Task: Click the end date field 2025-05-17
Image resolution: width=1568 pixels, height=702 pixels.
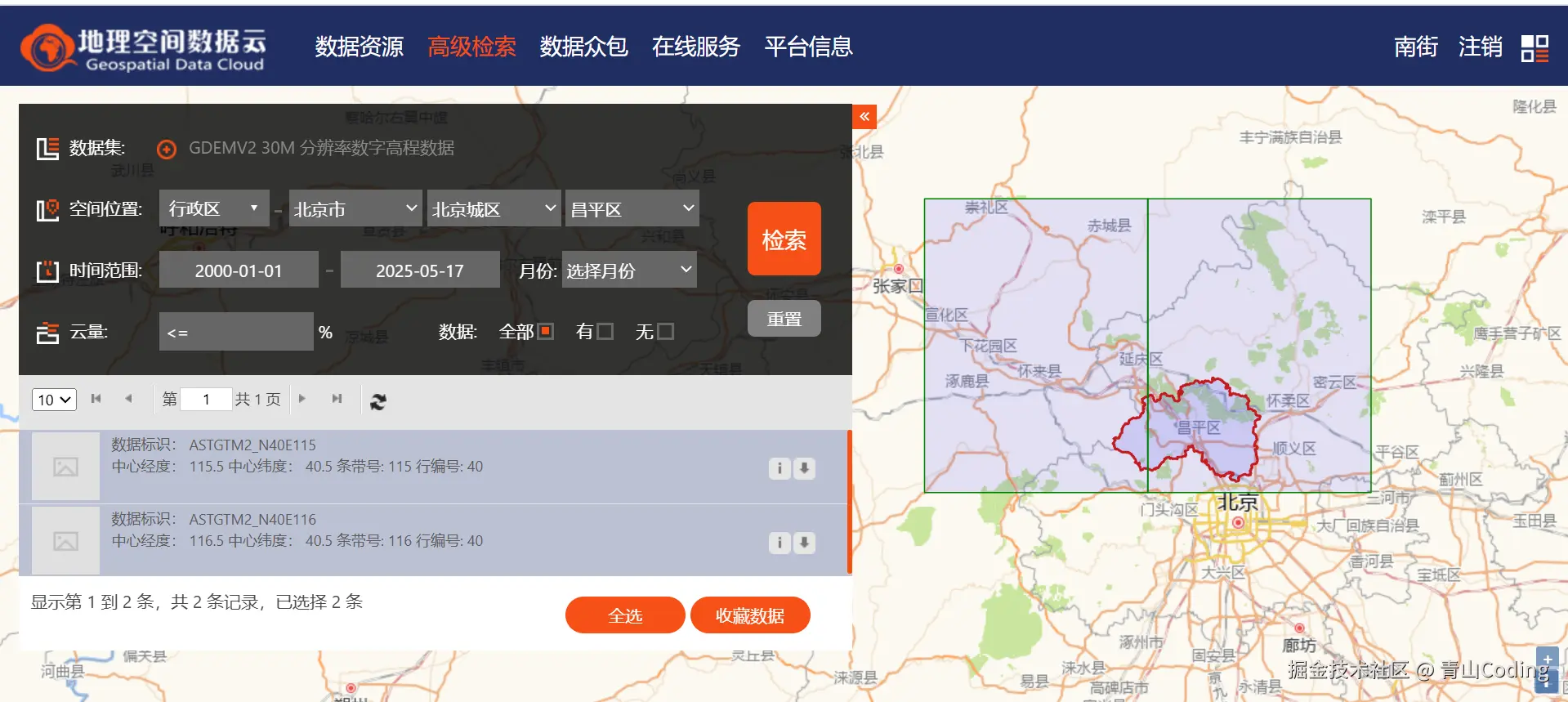Action: 420,270
